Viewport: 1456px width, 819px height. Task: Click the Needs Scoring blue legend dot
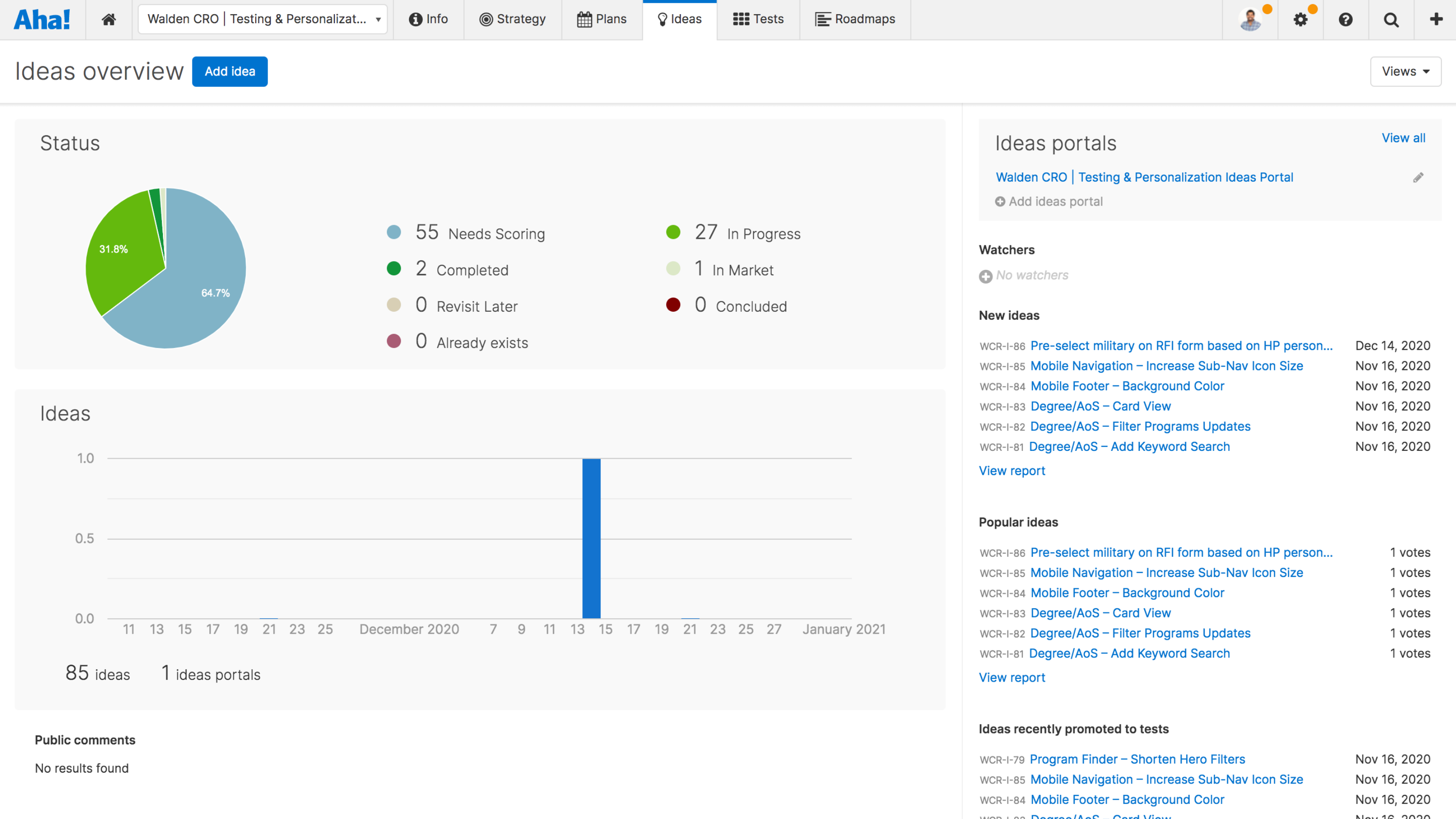pos(394,232)
